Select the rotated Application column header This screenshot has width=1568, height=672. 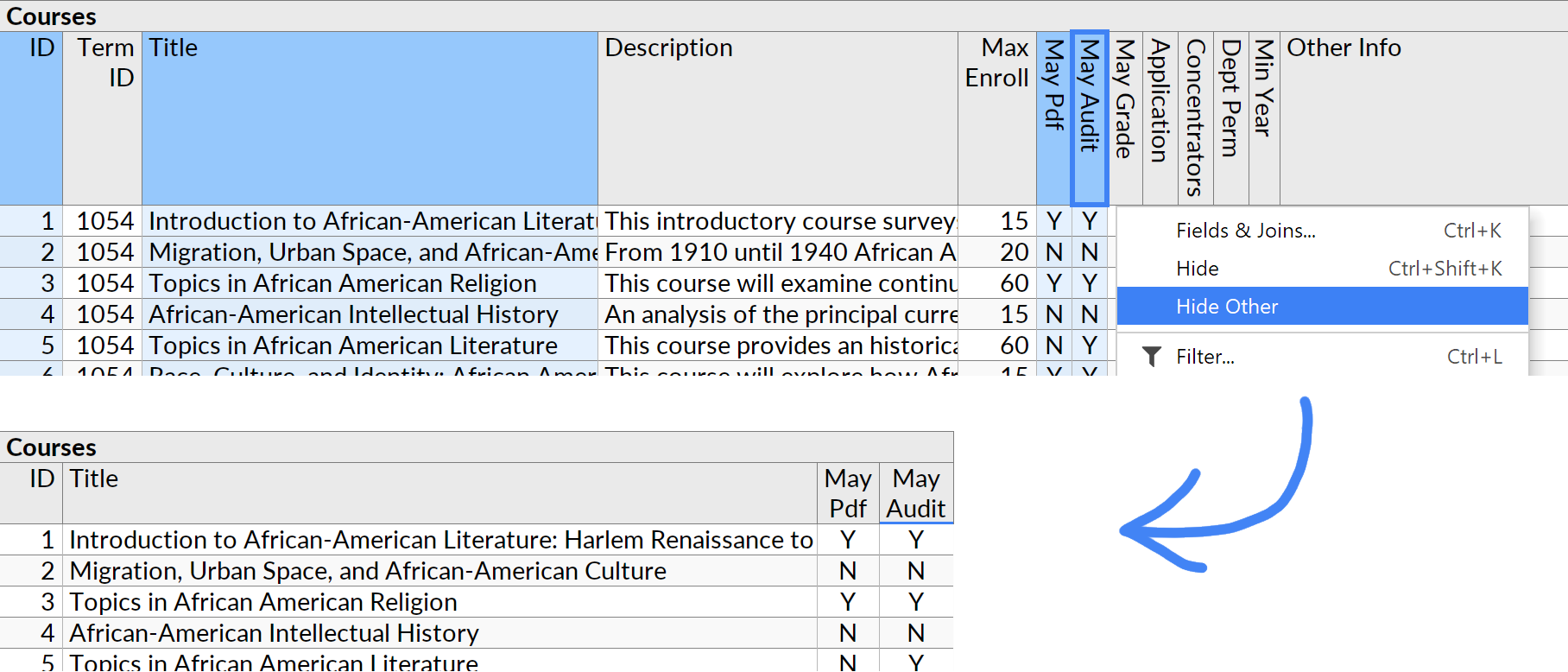[x=1160, y=118]
